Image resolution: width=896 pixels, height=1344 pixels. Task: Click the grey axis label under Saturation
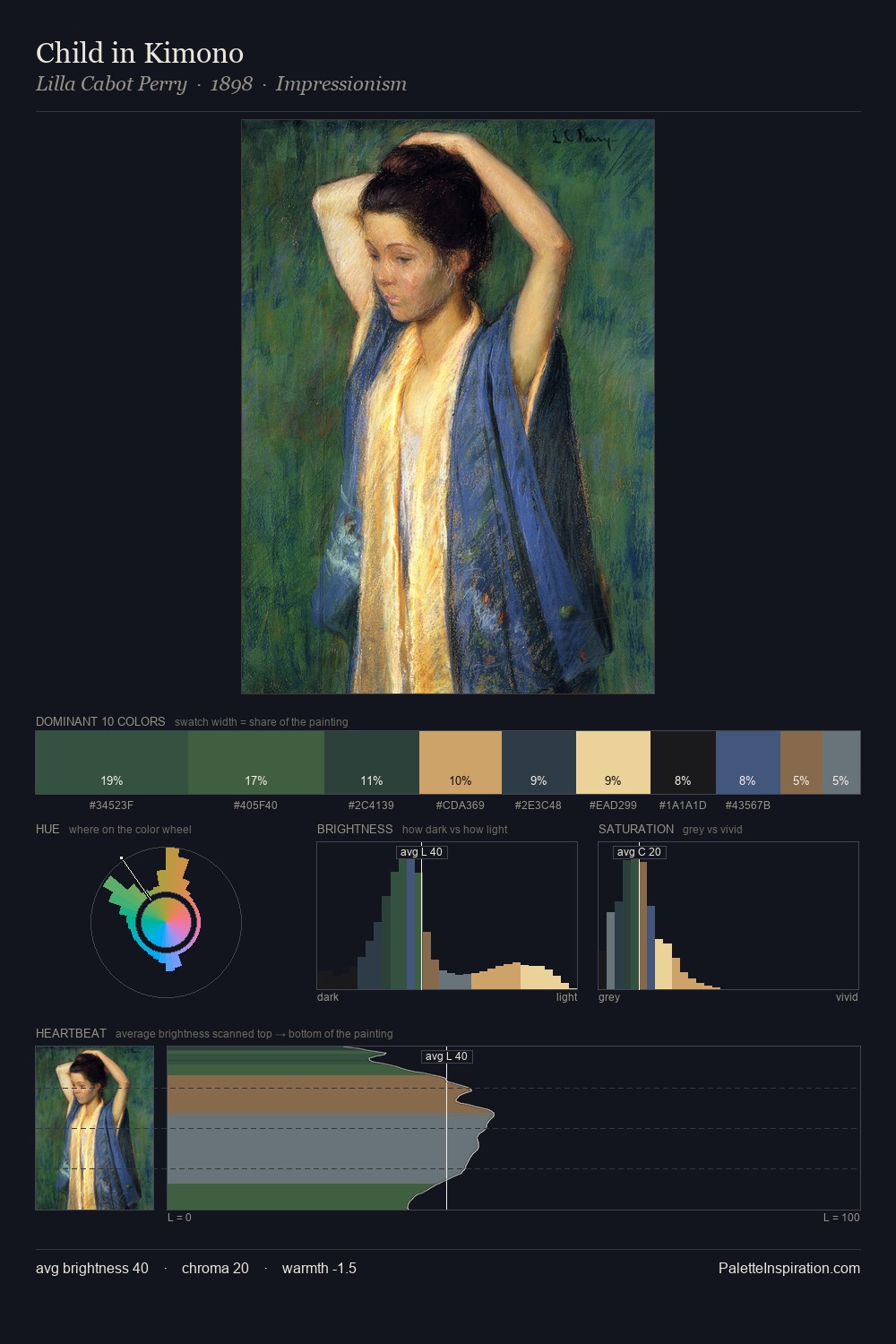point(609,997)
